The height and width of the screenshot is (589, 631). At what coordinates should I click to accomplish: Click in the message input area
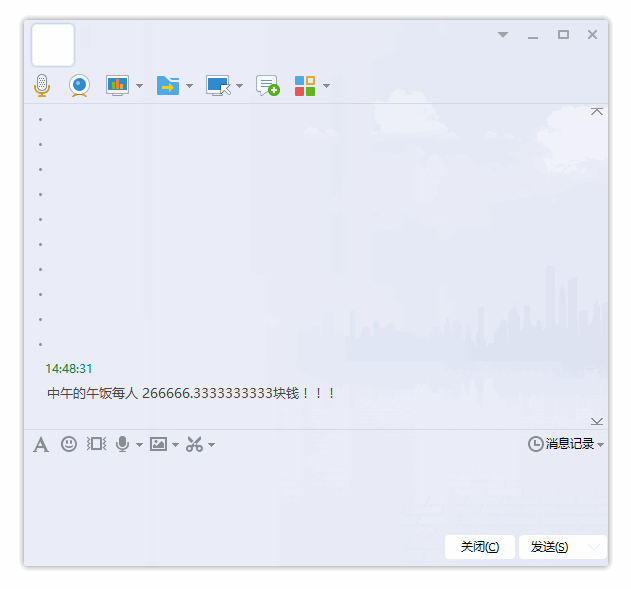316,495
